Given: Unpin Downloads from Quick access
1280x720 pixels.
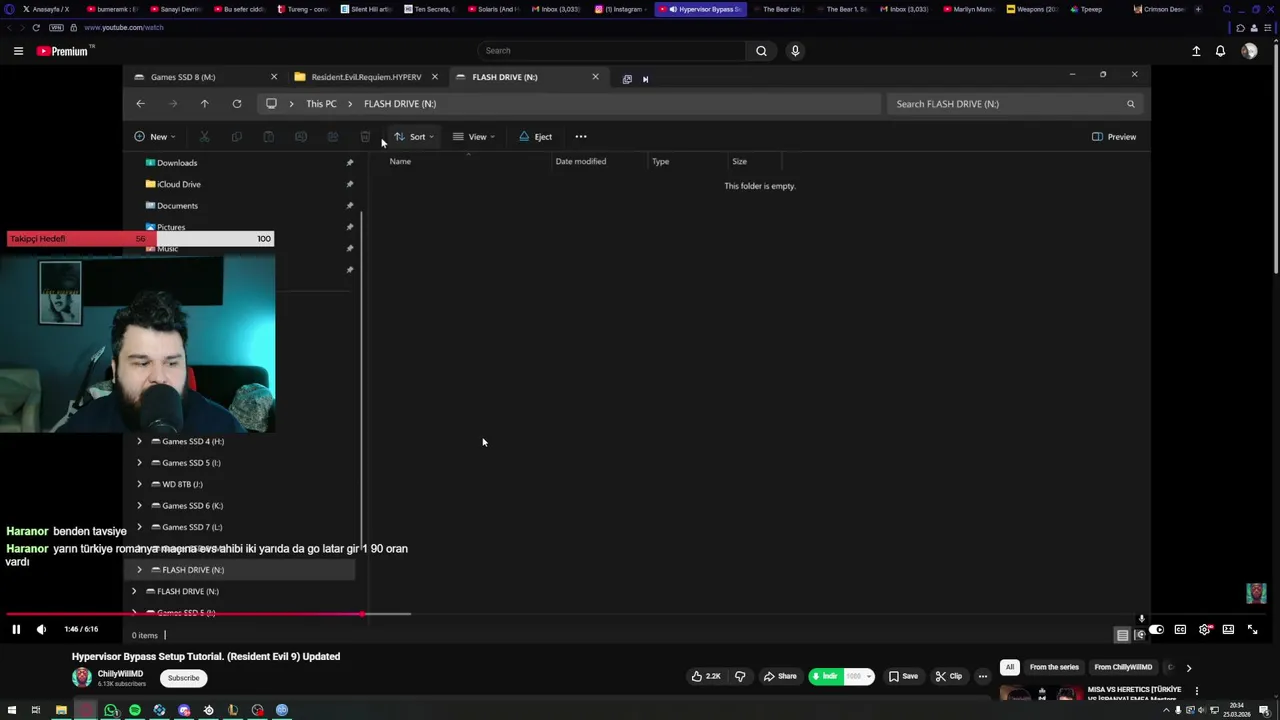Looking at the screenshot, I should click(349, 163).
